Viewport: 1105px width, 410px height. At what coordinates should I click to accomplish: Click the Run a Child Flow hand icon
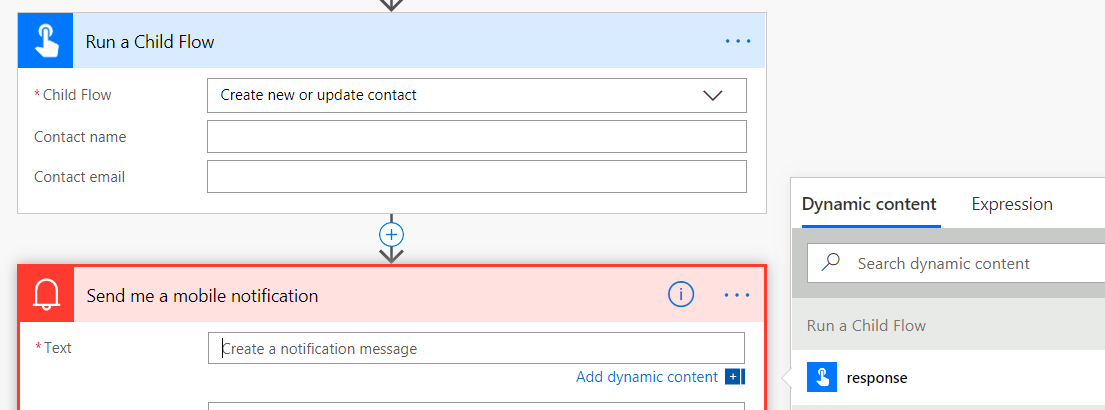tap(45, 41)
